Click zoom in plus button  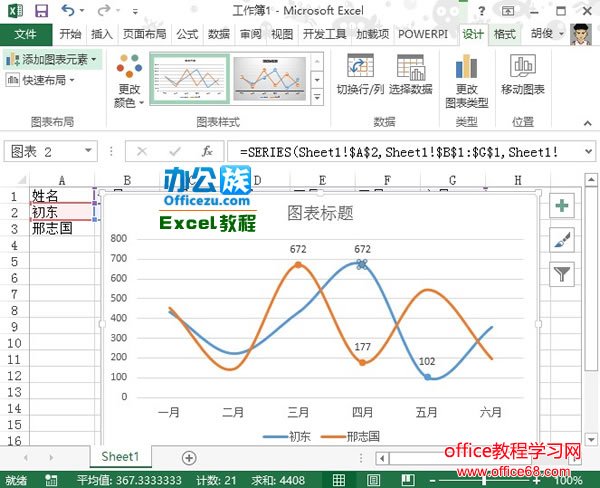click(x=537, y=480)
